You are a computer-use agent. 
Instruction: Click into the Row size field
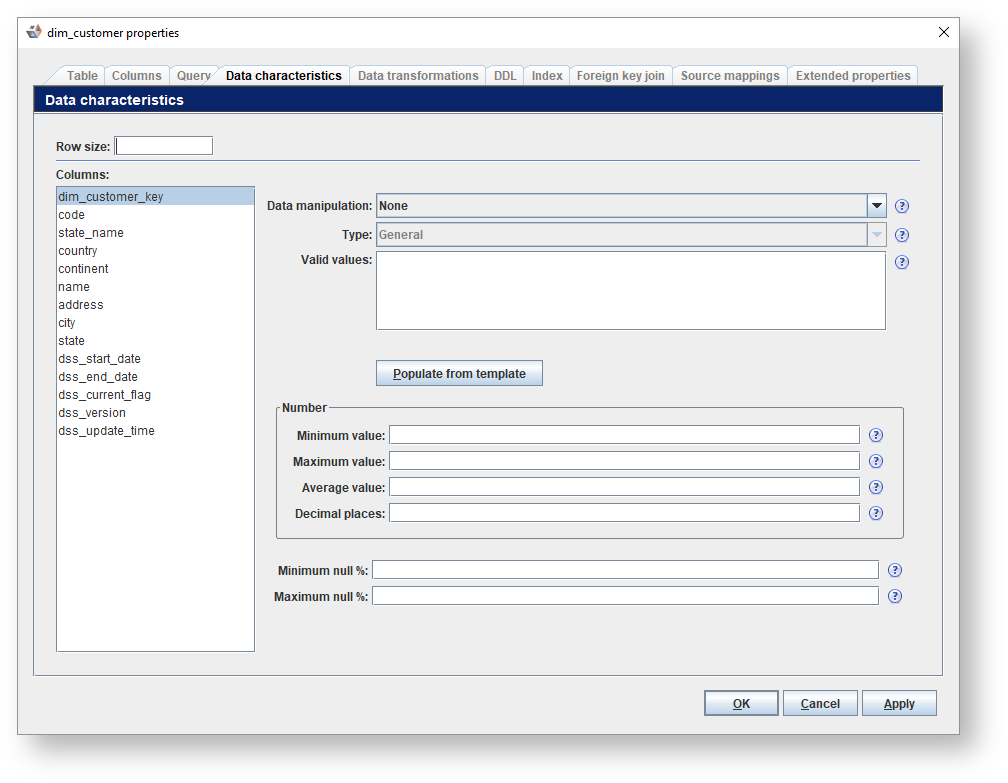tap(164, 146)
